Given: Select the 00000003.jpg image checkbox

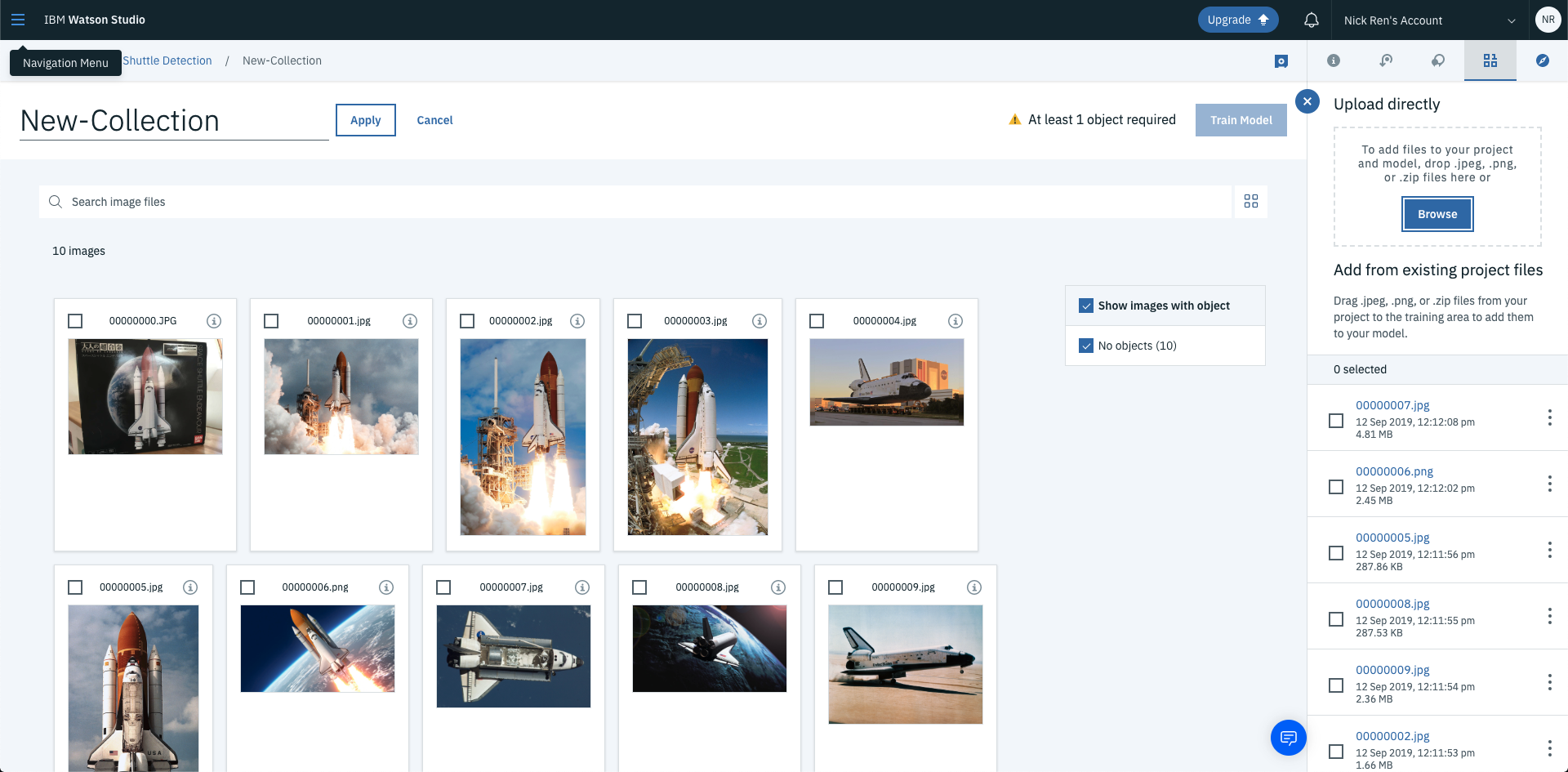Looking at the screenshot, I should [635, 321].
